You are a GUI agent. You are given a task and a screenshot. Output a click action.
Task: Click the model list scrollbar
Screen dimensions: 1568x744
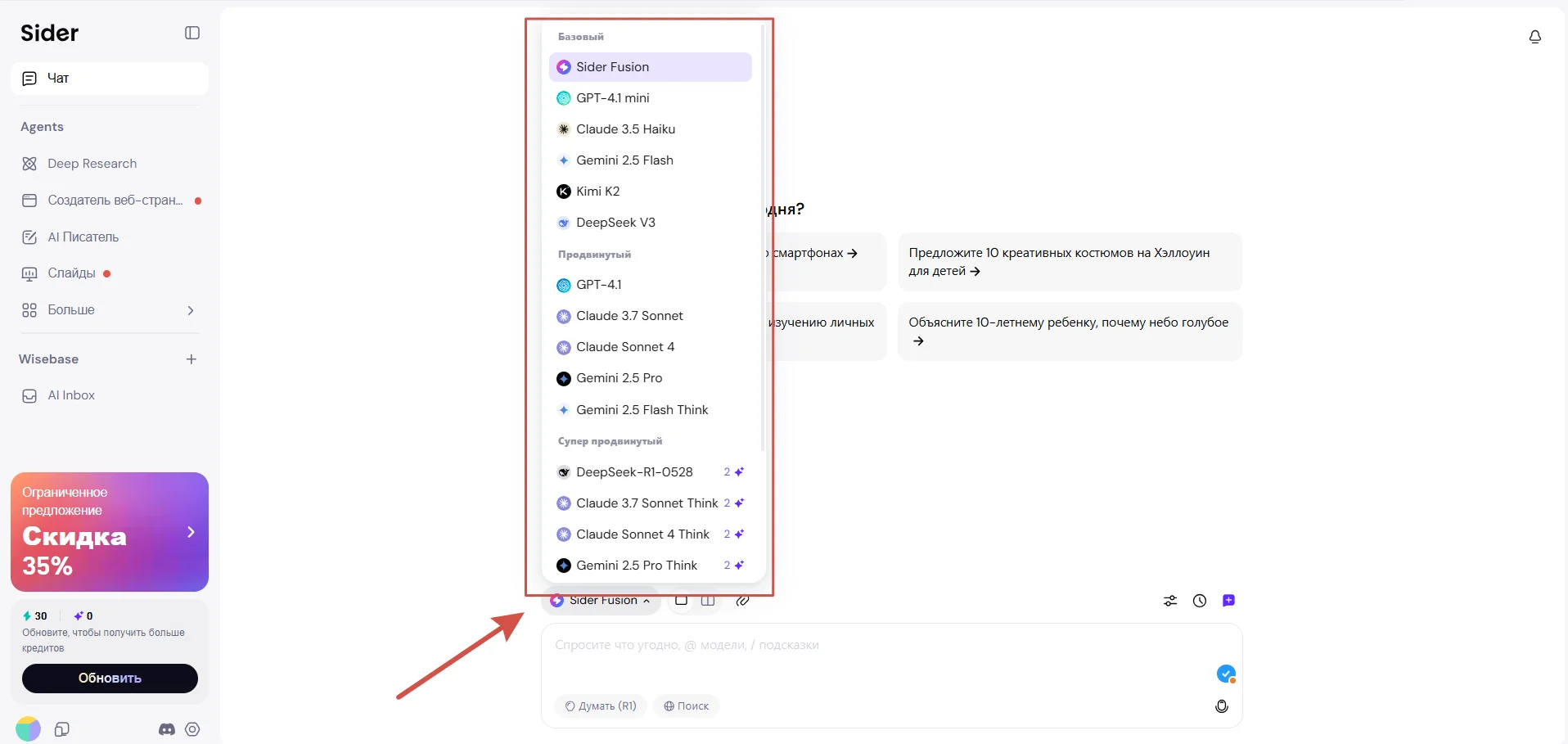point(763,237)
